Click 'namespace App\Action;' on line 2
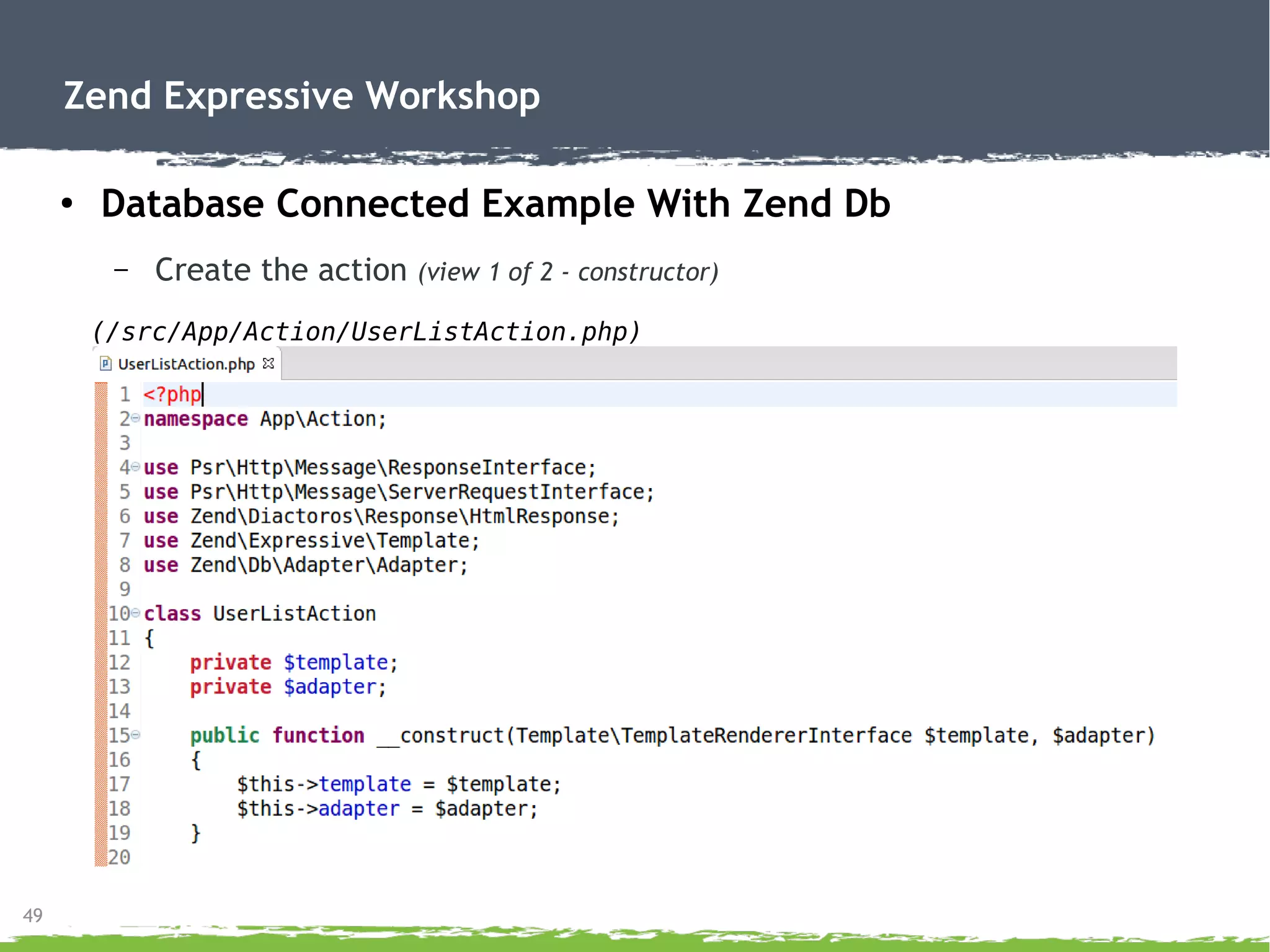The width and height of the screenshot is (1270, 952). (265, 419)
